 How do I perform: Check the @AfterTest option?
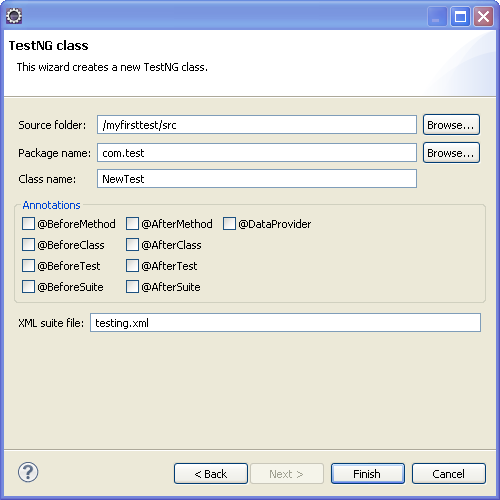pyautogui.click(x=132, y=266)
